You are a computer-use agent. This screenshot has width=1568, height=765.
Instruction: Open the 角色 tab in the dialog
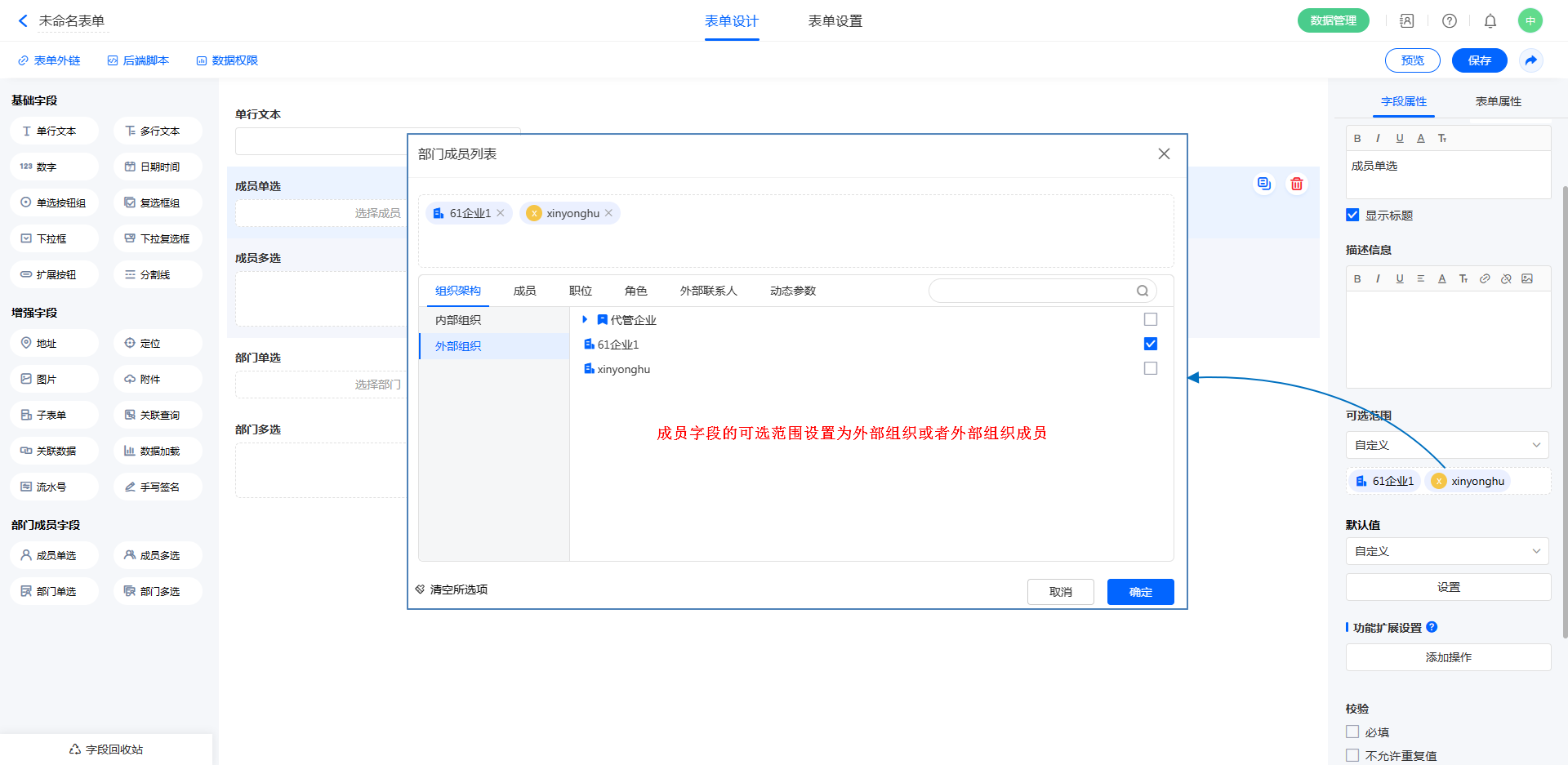(x=635, y=291)
